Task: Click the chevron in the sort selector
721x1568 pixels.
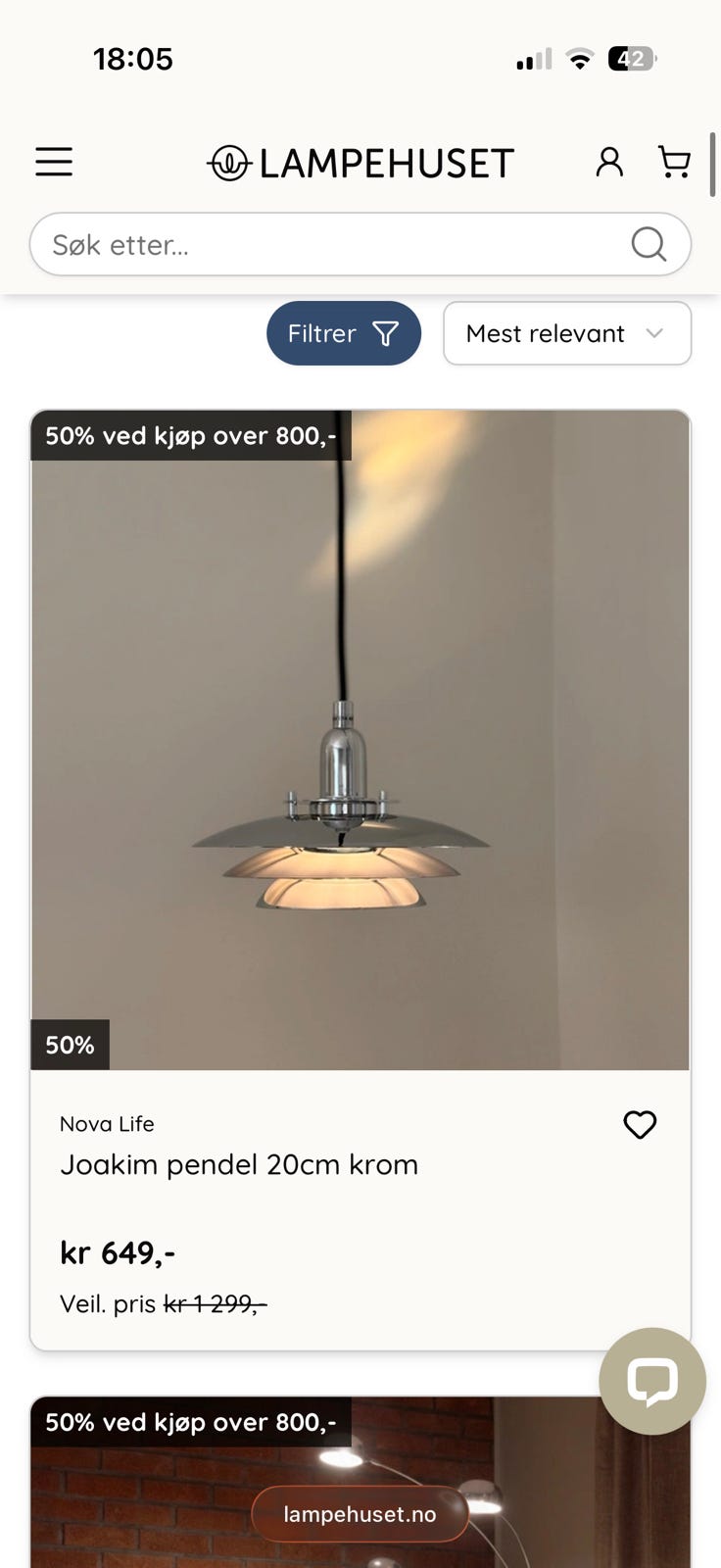Action: [x=654, y=333]
